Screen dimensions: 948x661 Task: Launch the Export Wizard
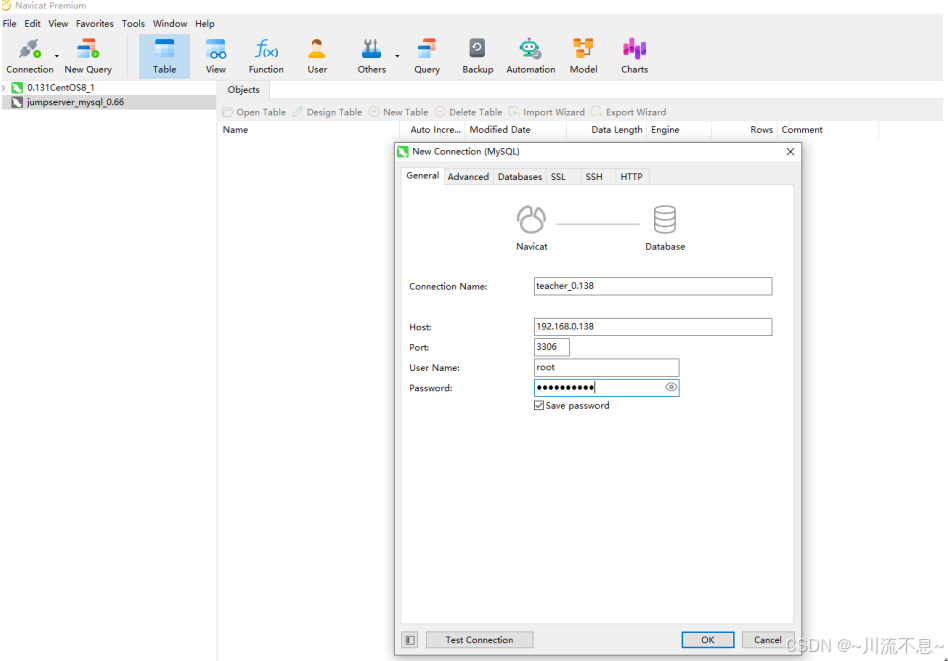[x=629, y=112]
